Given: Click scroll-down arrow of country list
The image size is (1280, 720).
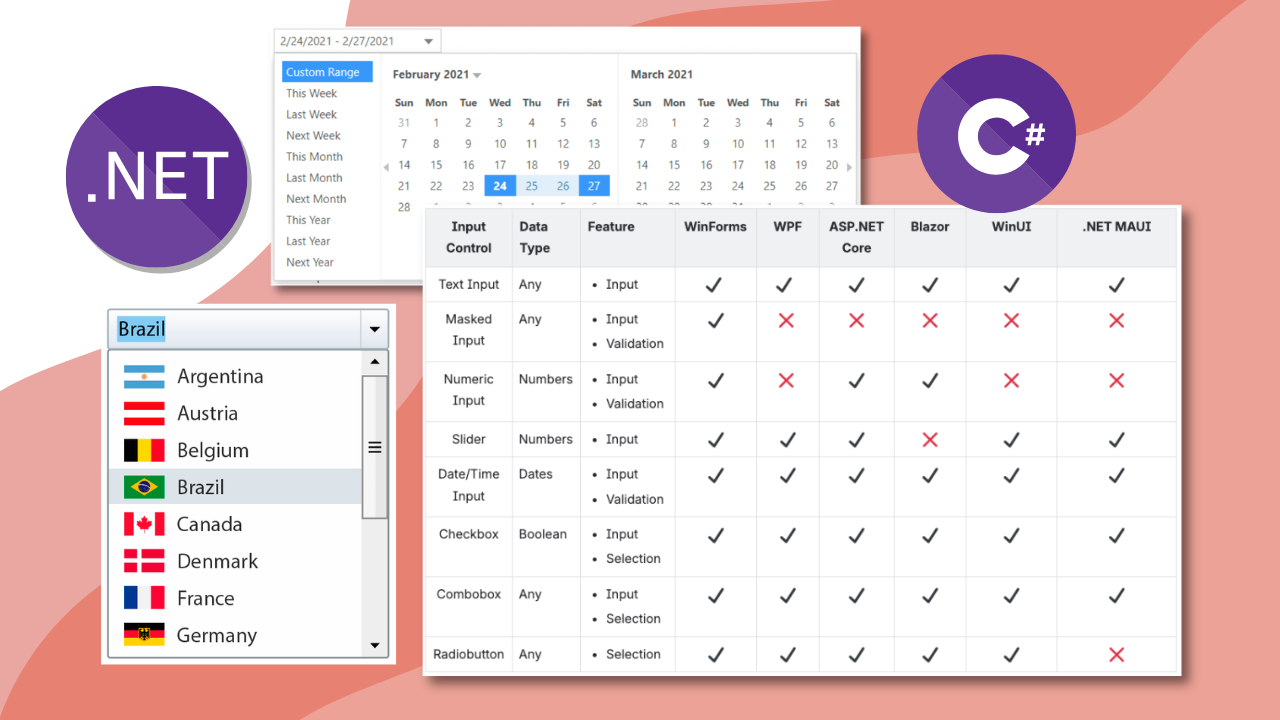Looking at the screenshot, I should click(375, 646).
